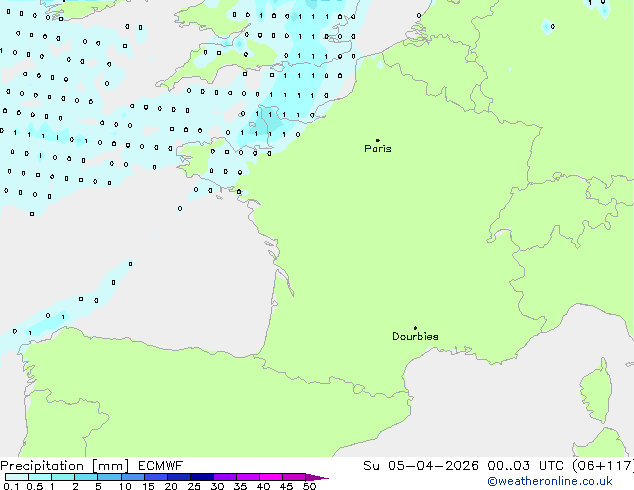Select the 10–15 mm blue legend swatch
Screen dimensions: 634x490
(x=132, y=477)
